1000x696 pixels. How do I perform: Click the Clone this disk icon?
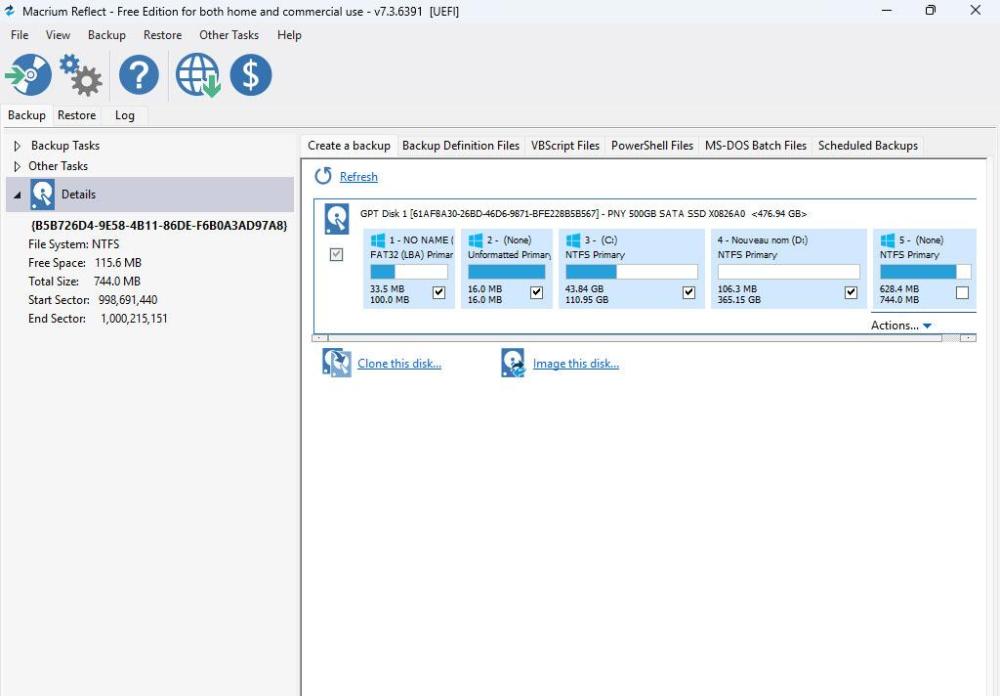coord(337,363)
